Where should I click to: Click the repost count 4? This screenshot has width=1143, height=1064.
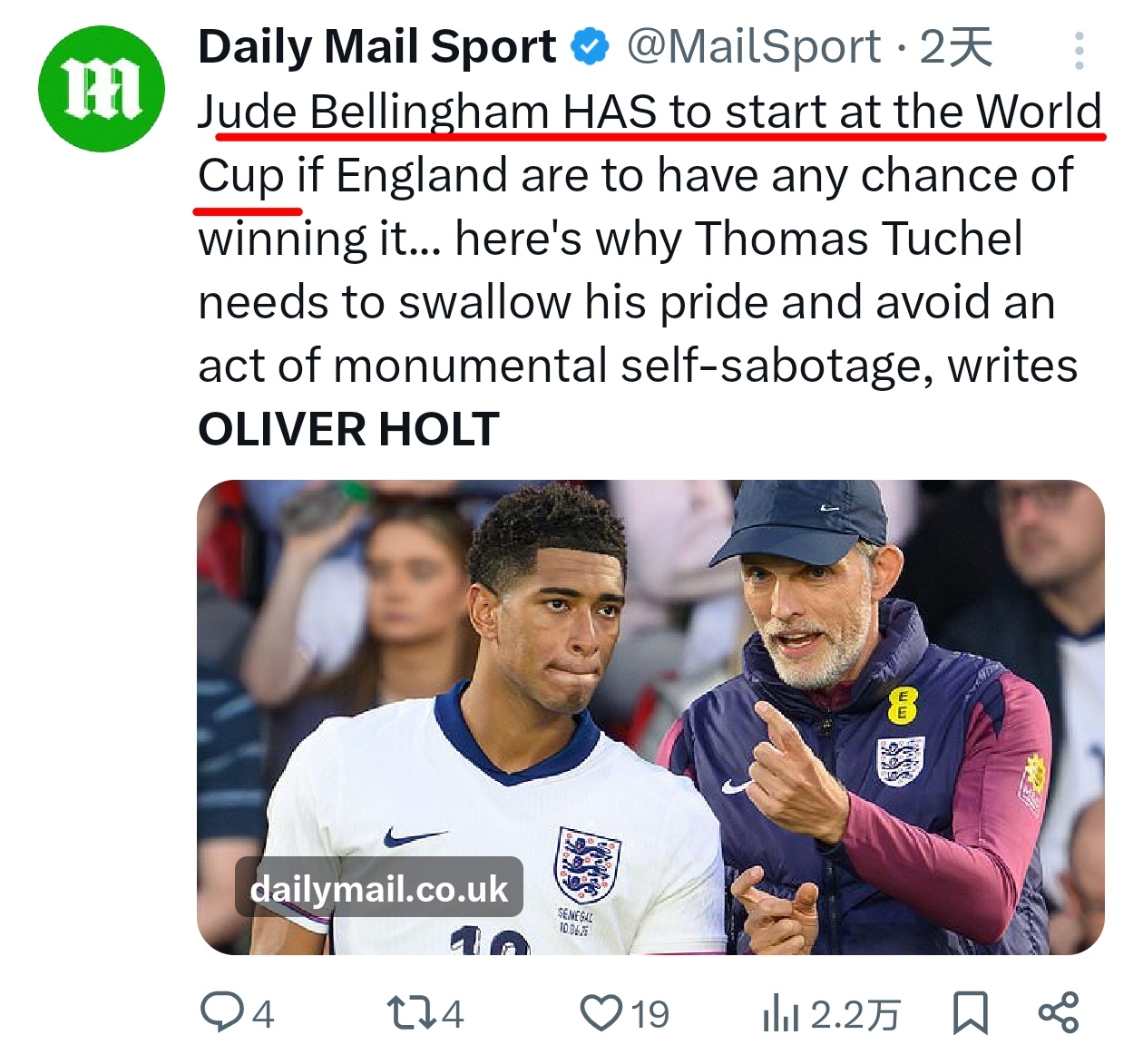(x=453, y=1014)
